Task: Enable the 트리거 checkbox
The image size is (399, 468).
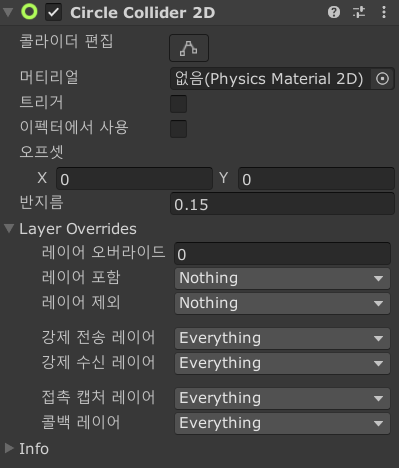Action: pyautogui.click(x=178, y=104)
